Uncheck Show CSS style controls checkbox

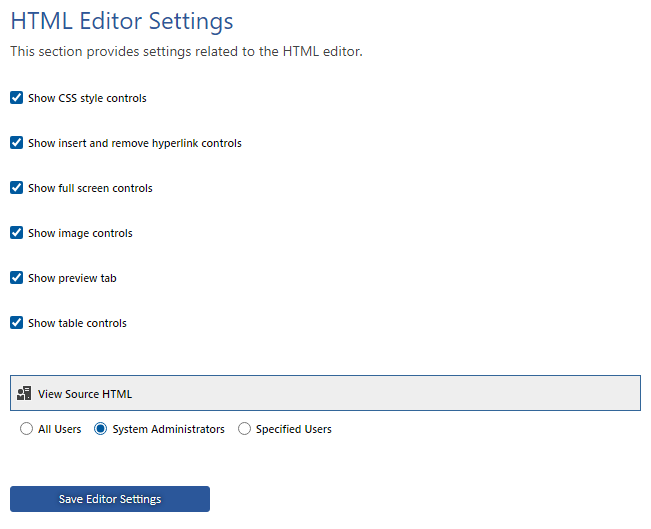click(x=16, y=98)
